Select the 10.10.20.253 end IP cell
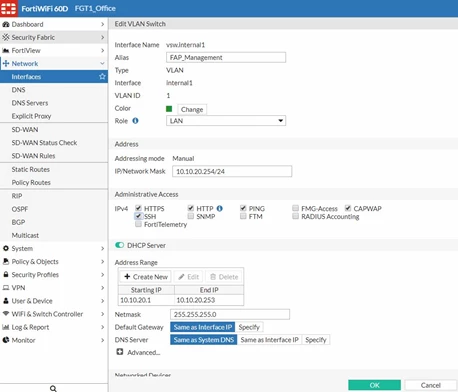The height and width of the screenshot is (392, 458). pyautogui.click(x=209, y=300)
